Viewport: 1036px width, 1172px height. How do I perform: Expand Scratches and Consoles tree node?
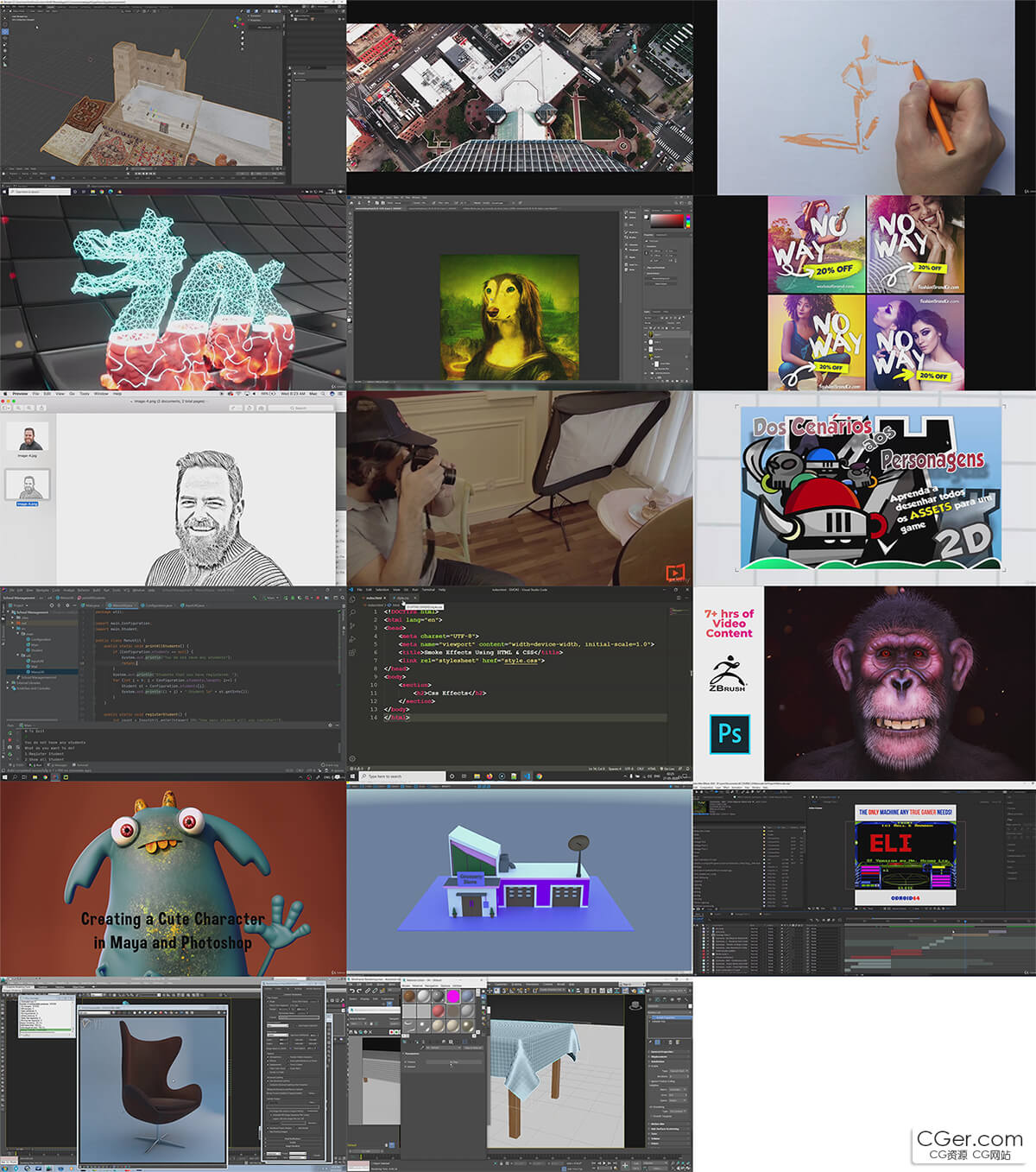tap(8, 688)
